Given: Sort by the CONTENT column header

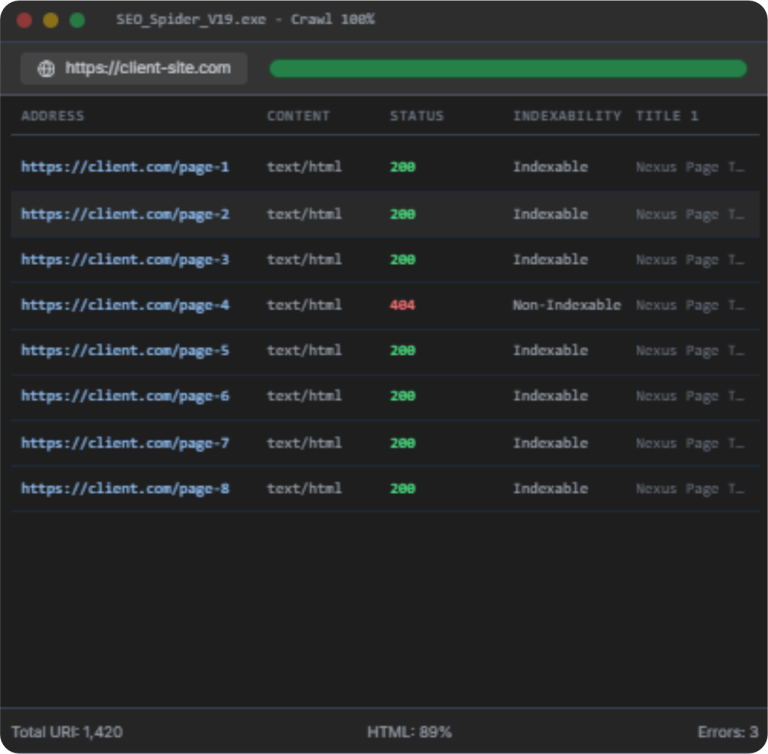Looking at the screenshot, I should point(298,116).
